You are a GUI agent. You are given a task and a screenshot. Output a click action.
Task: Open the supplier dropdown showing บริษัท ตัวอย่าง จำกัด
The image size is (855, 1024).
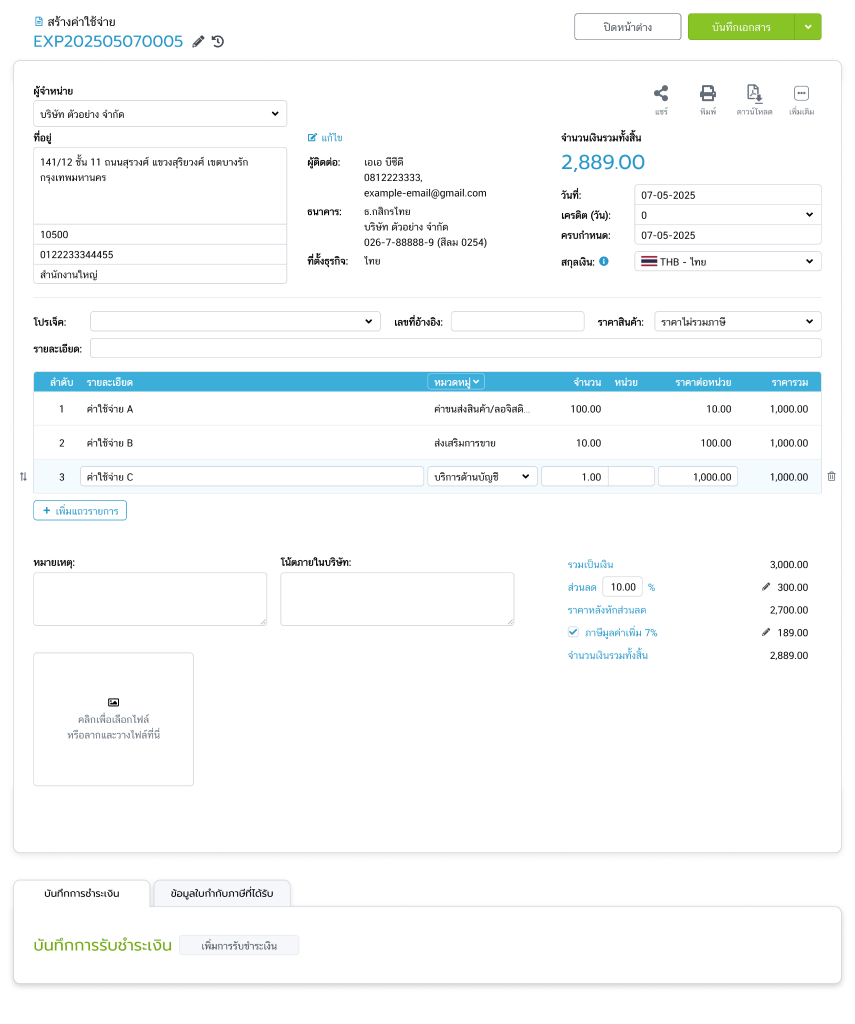pos(160,114)
